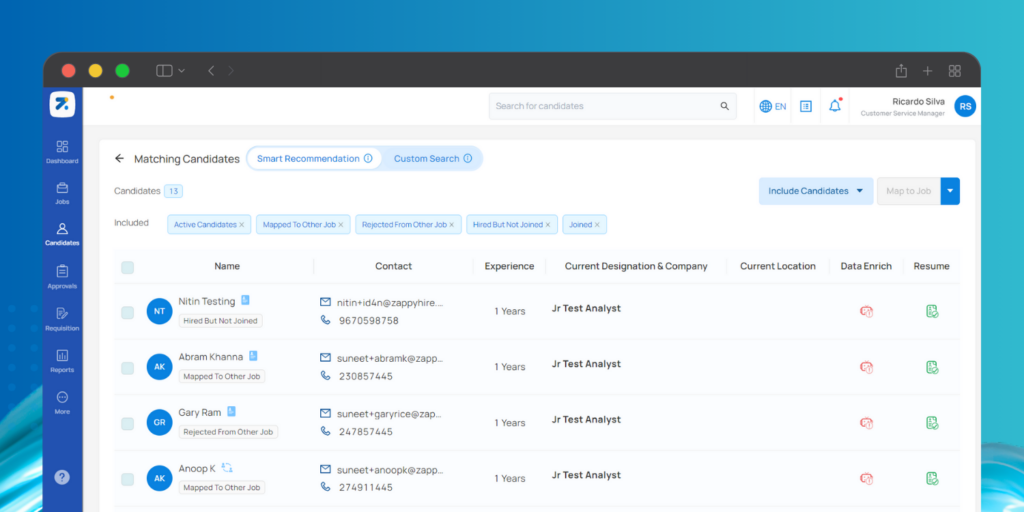Tick the select-all checkbox in table header

(127, 267)
